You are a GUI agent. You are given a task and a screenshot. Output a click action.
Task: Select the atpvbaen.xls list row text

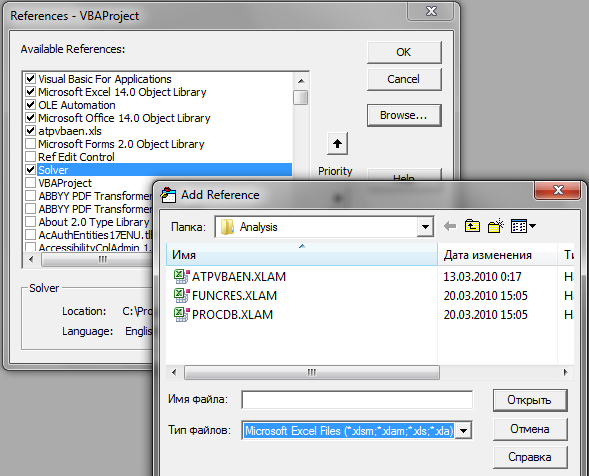click(x=70, y=131)
